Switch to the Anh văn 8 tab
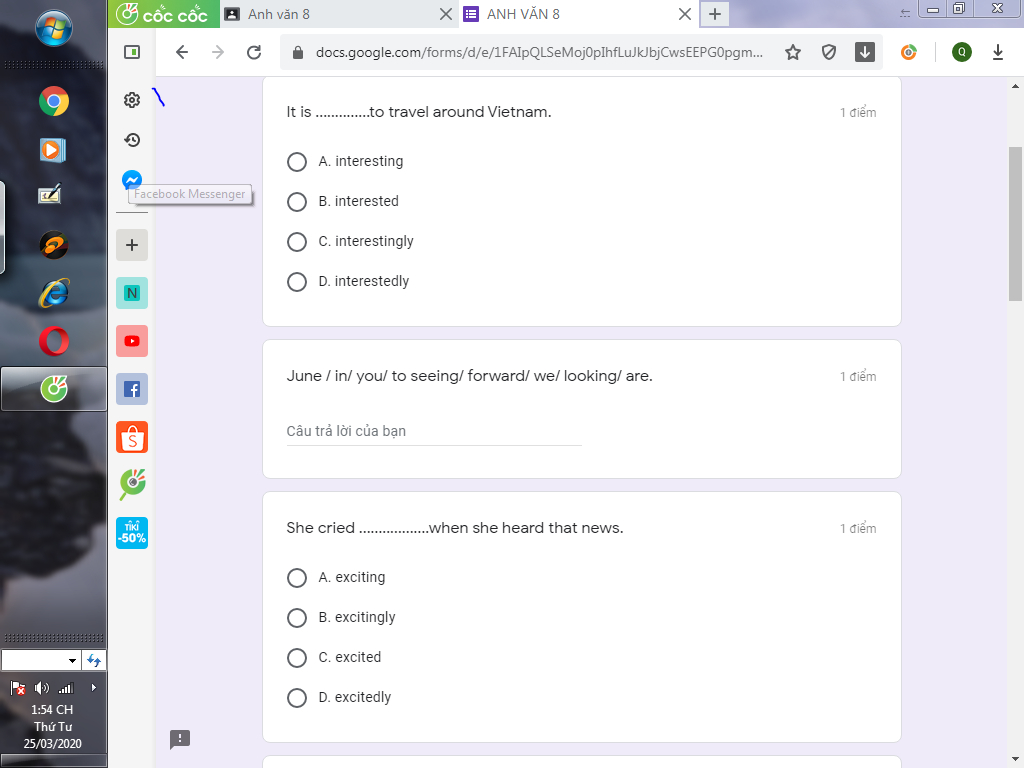The image size is (1024, 768). point(330,14)
